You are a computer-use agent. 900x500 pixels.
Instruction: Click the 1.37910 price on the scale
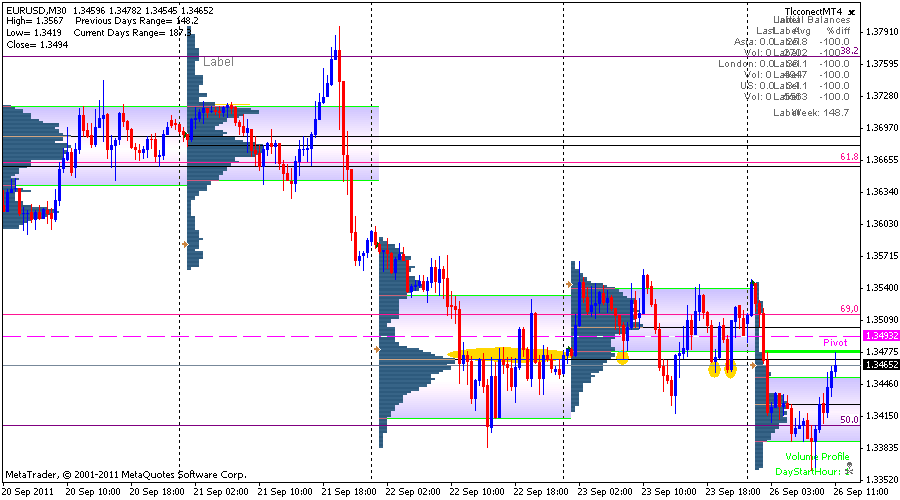click(x=882, y=32)
